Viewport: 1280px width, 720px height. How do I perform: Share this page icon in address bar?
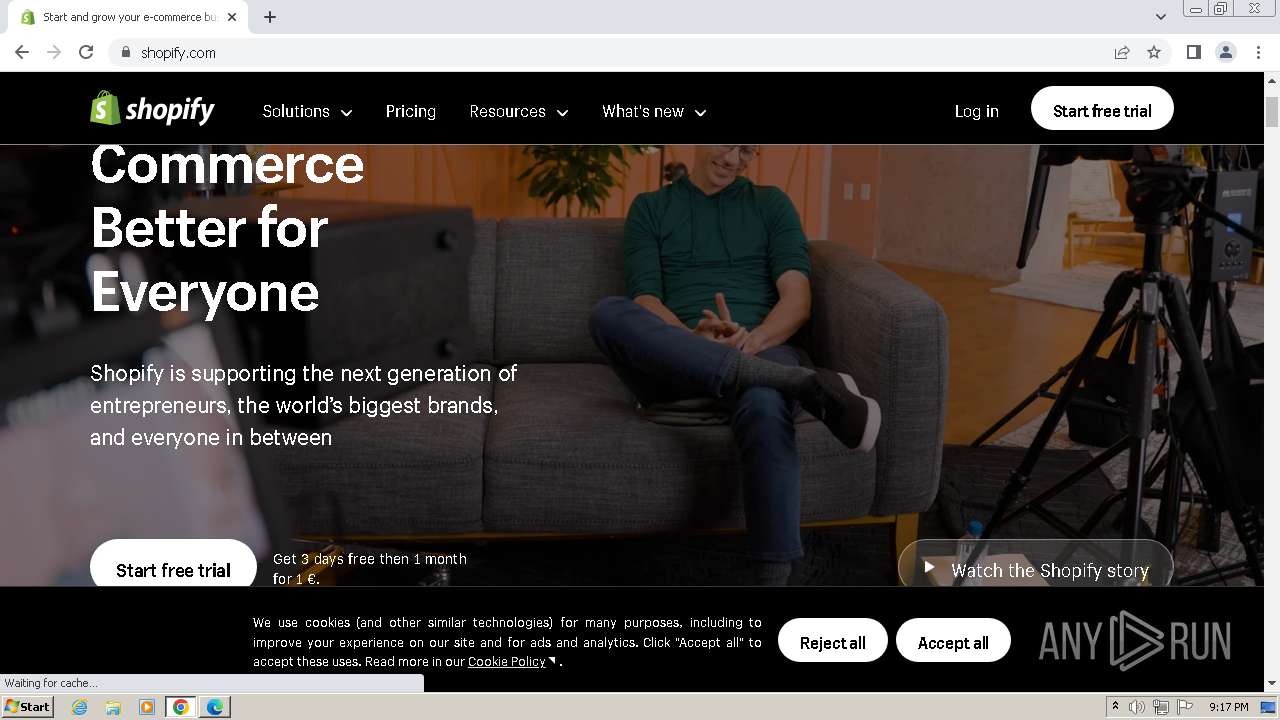[x=1122, y=52]
